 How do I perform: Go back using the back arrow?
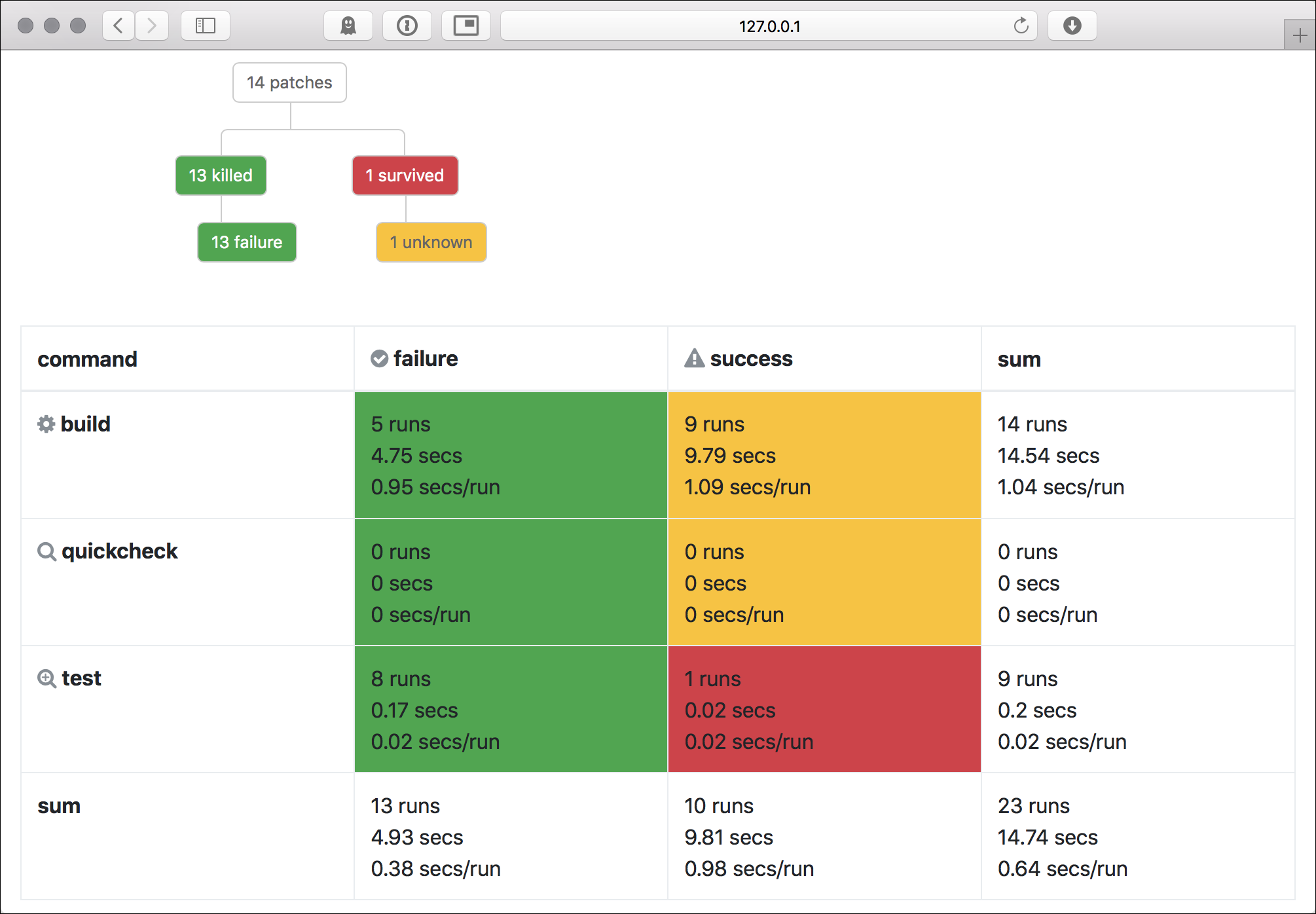119,26
